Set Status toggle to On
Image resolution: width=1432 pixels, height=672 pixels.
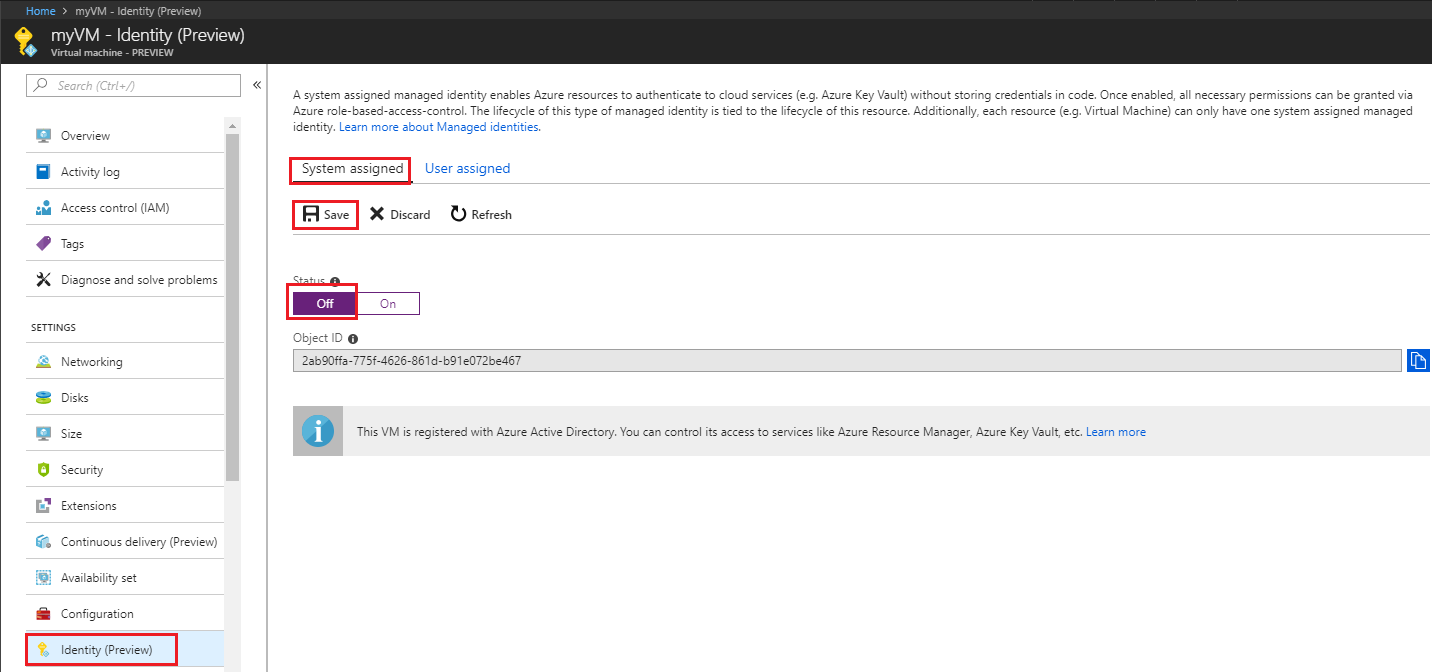[x=388, y=303]
